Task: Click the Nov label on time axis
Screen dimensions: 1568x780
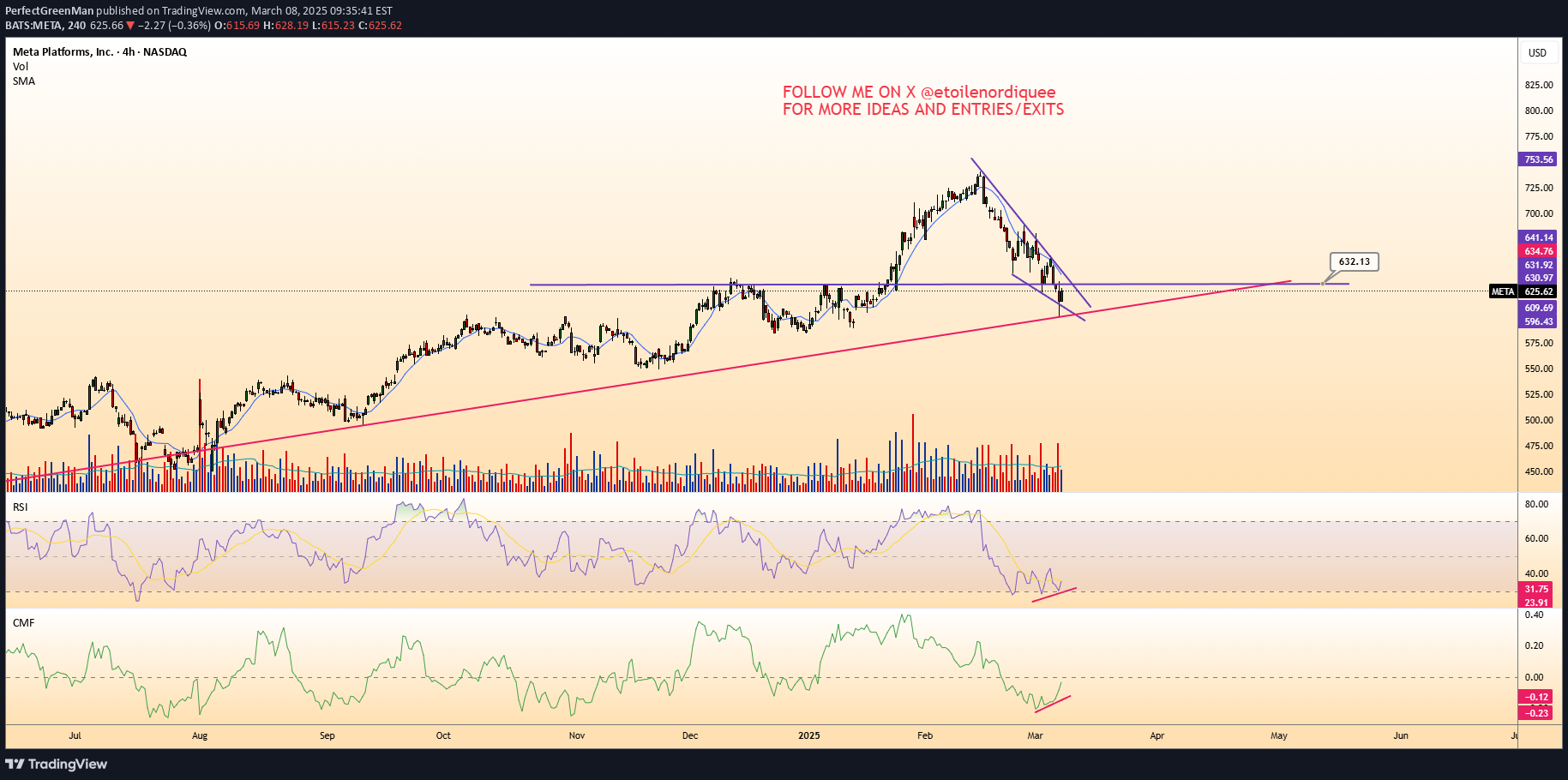Action: [577, 735]
